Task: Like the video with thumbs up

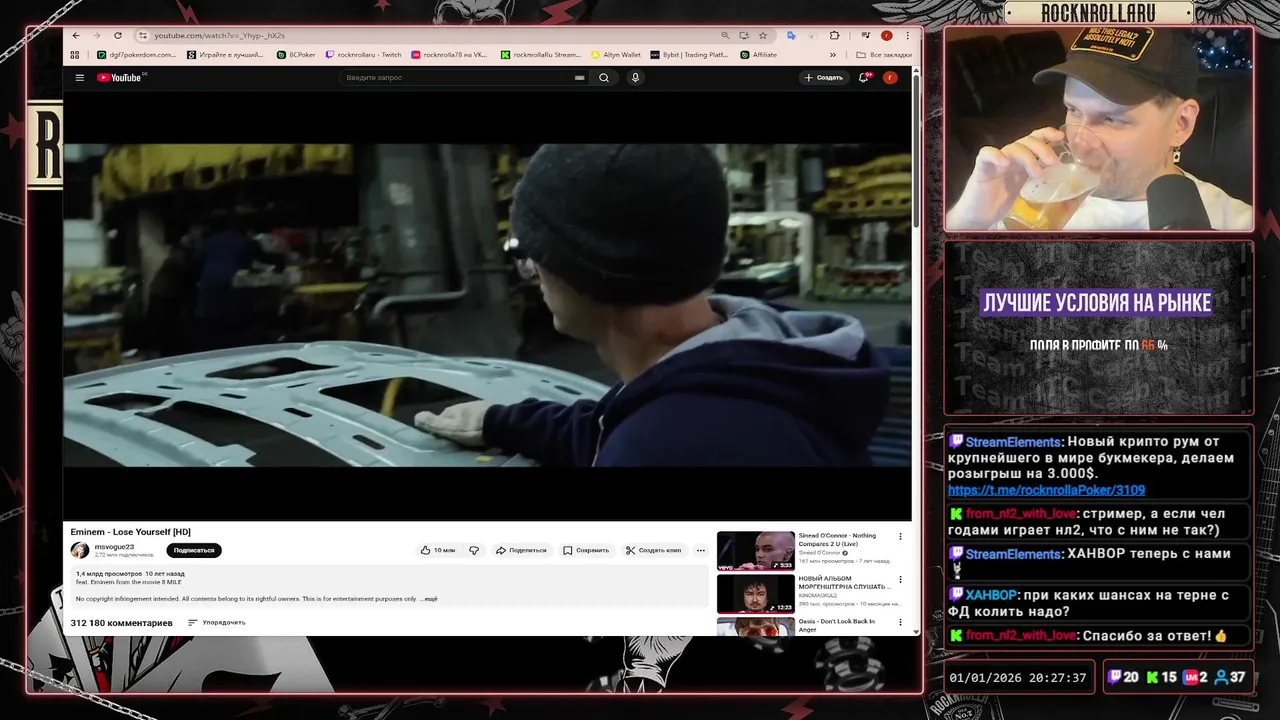Action: point(438,550)
